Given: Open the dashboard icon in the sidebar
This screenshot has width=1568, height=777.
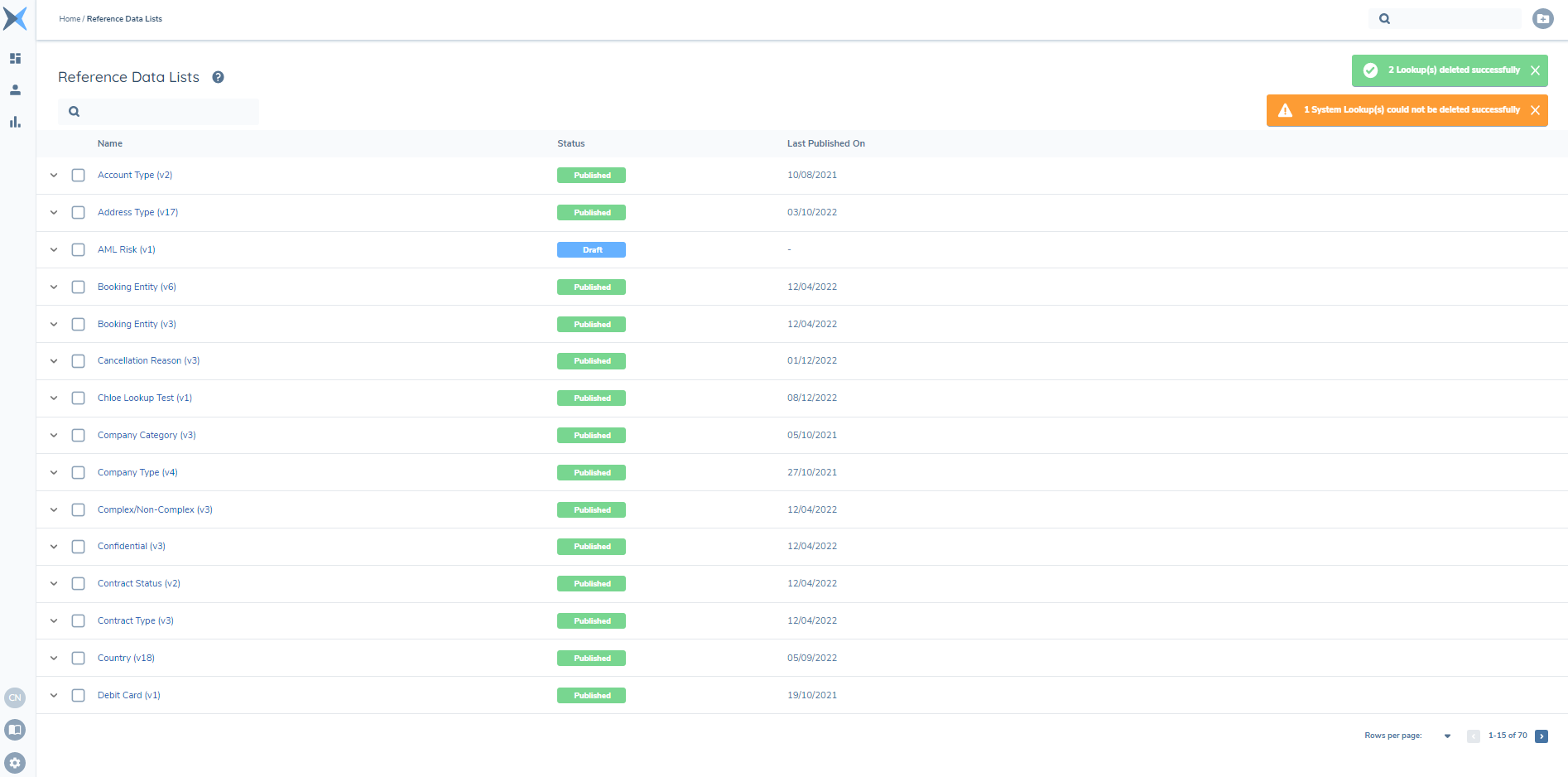Looking at the screenshot, I should 15,58.
